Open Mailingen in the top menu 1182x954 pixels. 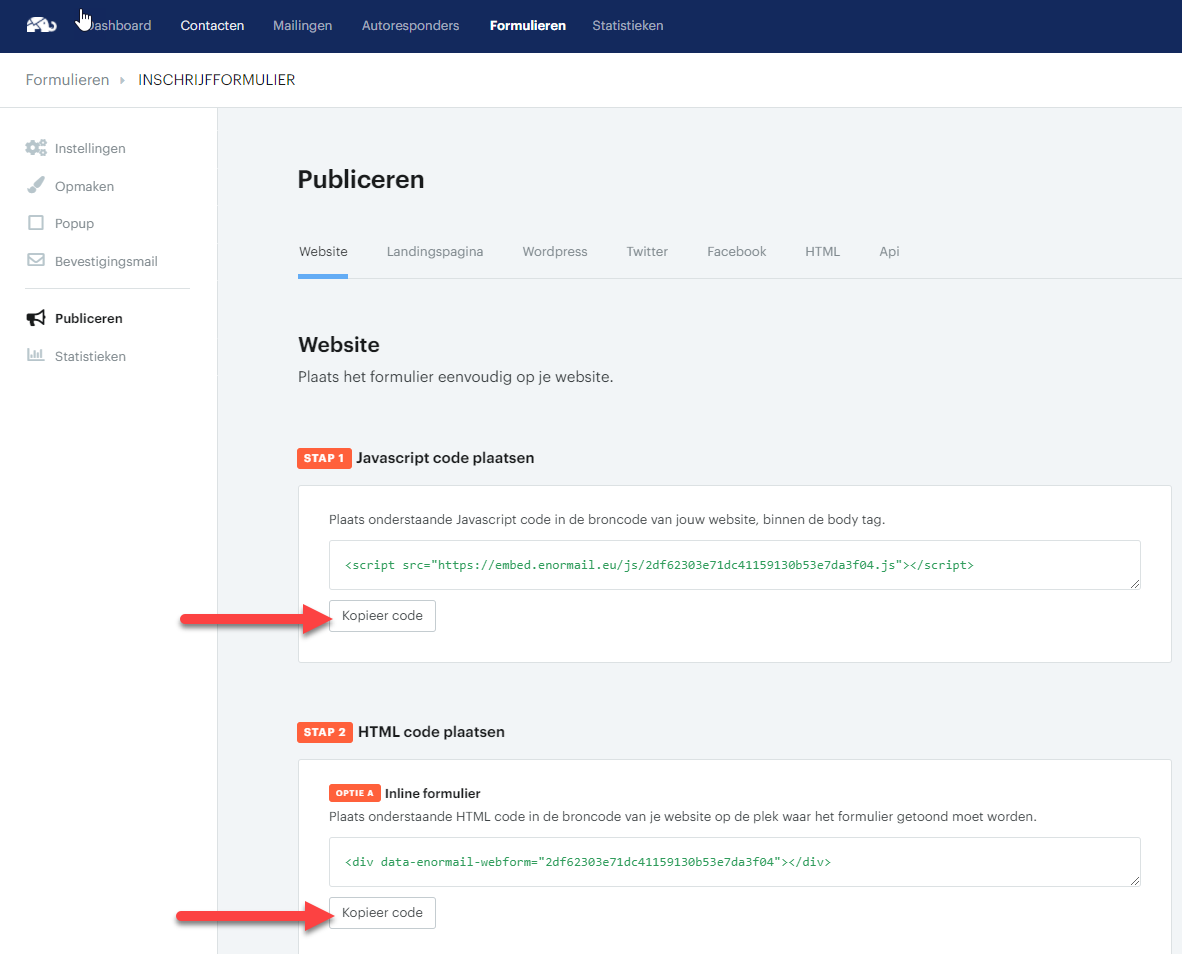point(302,26)
